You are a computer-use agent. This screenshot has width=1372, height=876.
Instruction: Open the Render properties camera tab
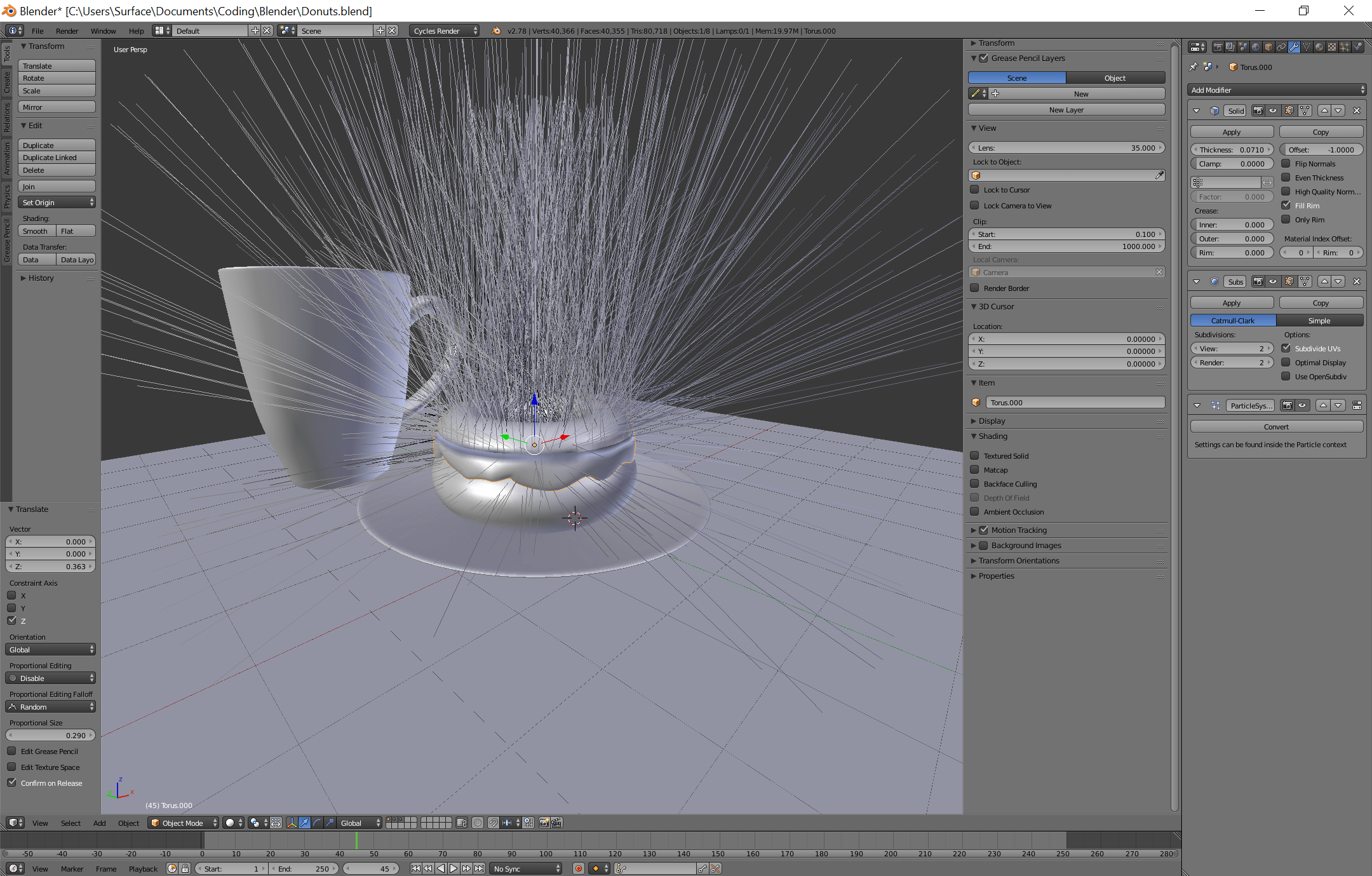[1218, 47]
